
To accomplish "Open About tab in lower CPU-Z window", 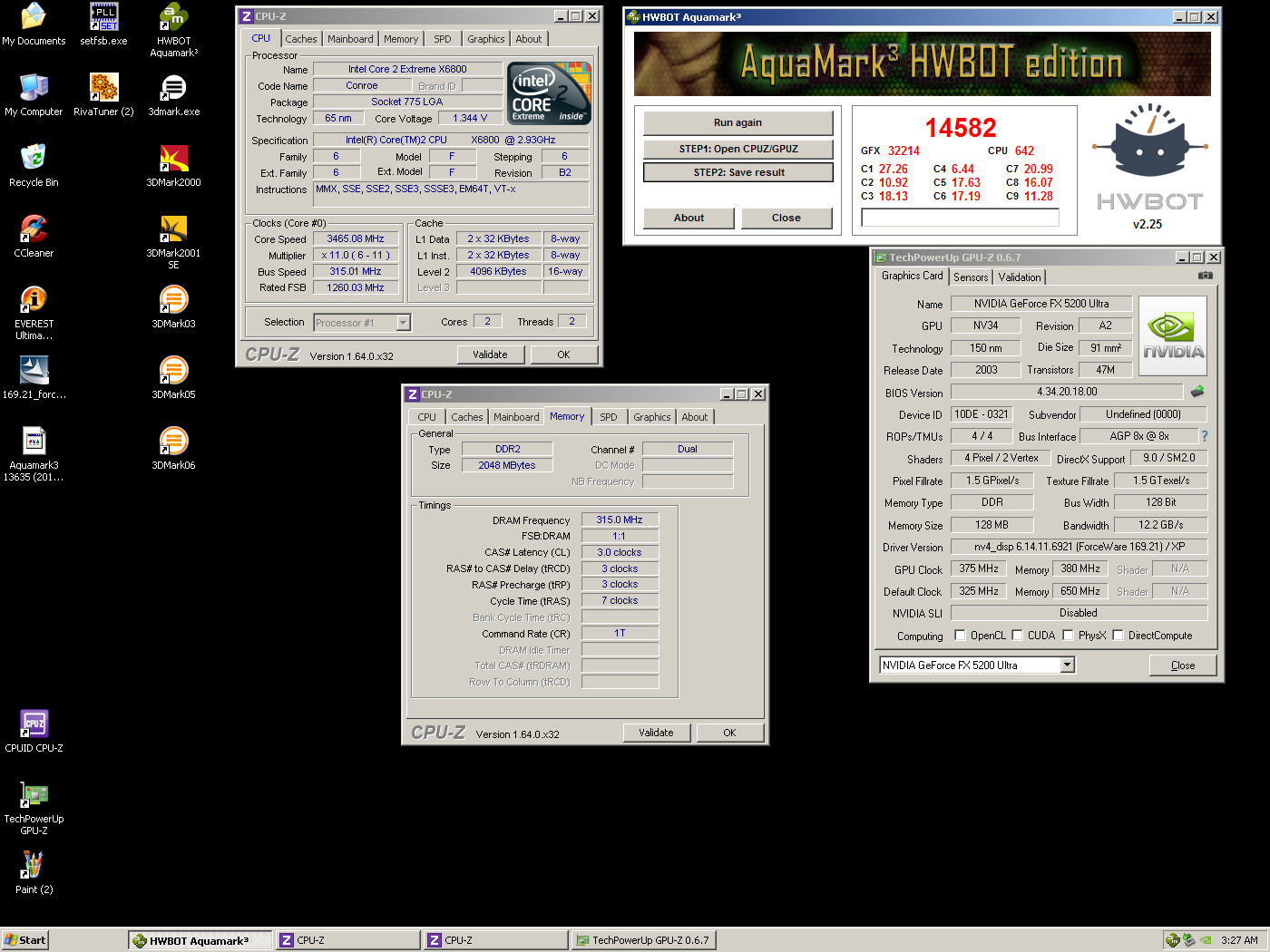I will tap(695, 417).
